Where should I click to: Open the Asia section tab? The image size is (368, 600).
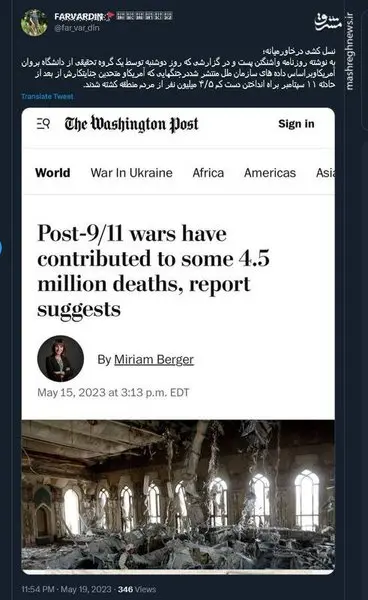pyautogui.click(x=325, y=173)
